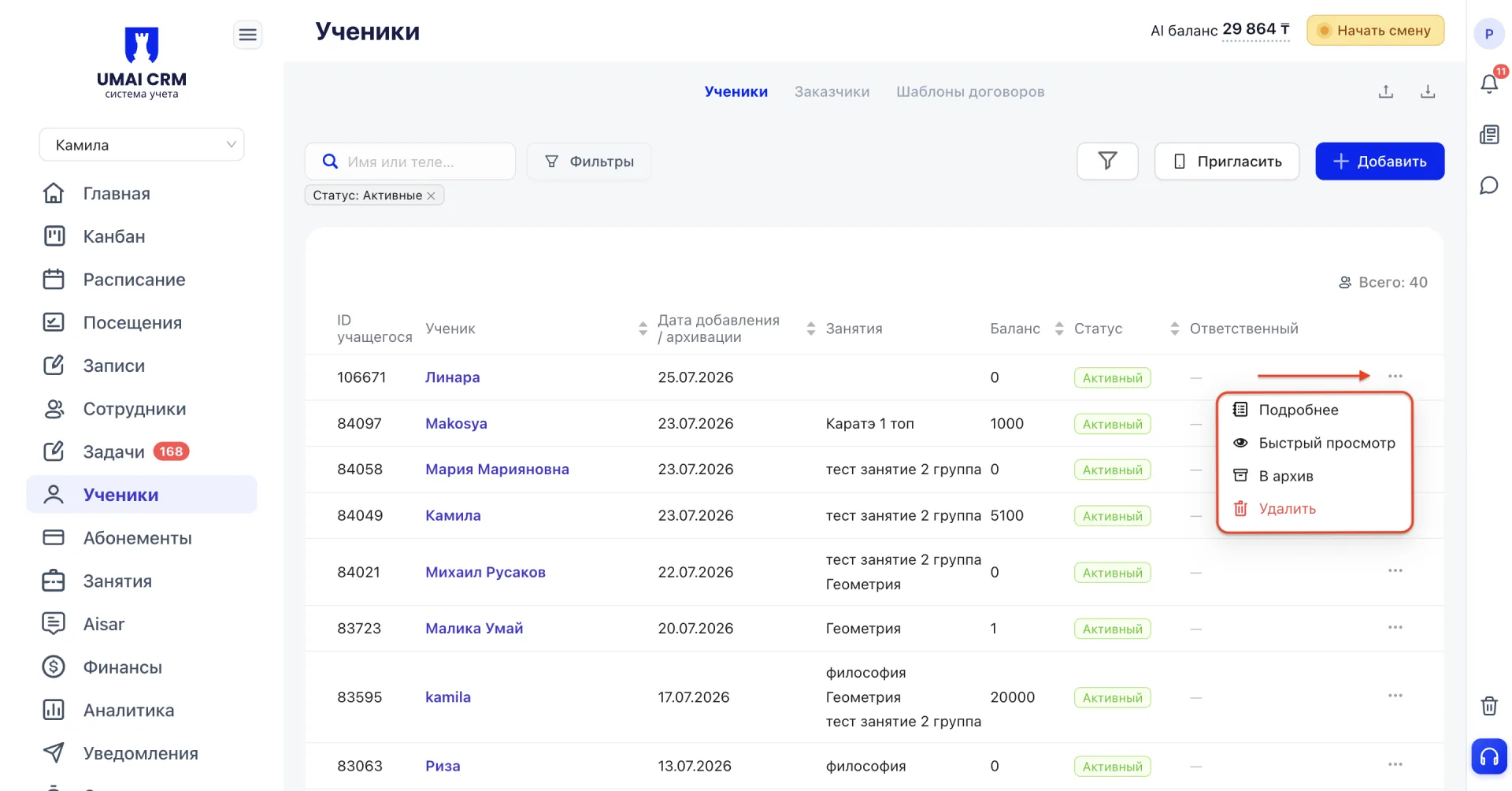Focus the name or phone search field
Image resolution: width=1512 pixels, height=791 pixels.
point(410,162)
